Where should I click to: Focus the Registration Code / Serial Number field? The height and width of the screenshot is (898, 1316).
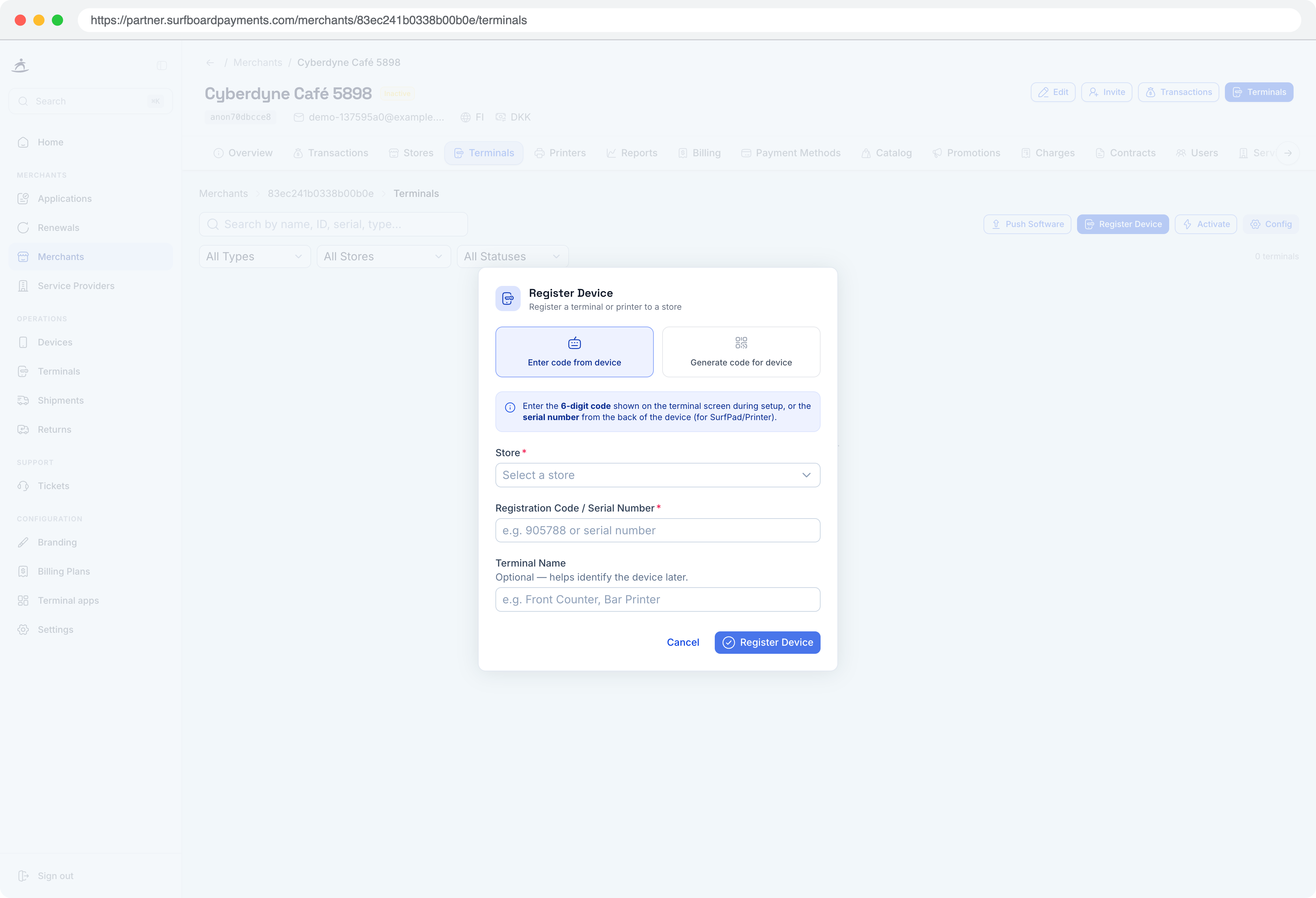[657, 530]
